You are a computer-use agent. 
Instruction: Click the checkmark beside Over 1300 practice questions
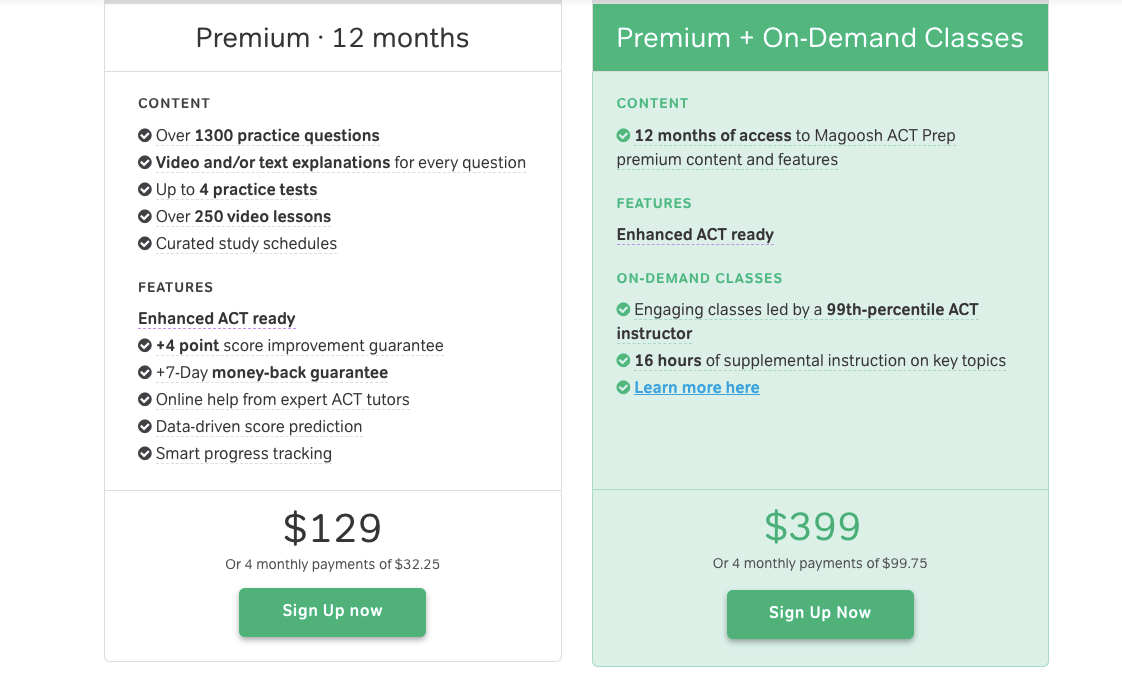[x=144, y=136]
